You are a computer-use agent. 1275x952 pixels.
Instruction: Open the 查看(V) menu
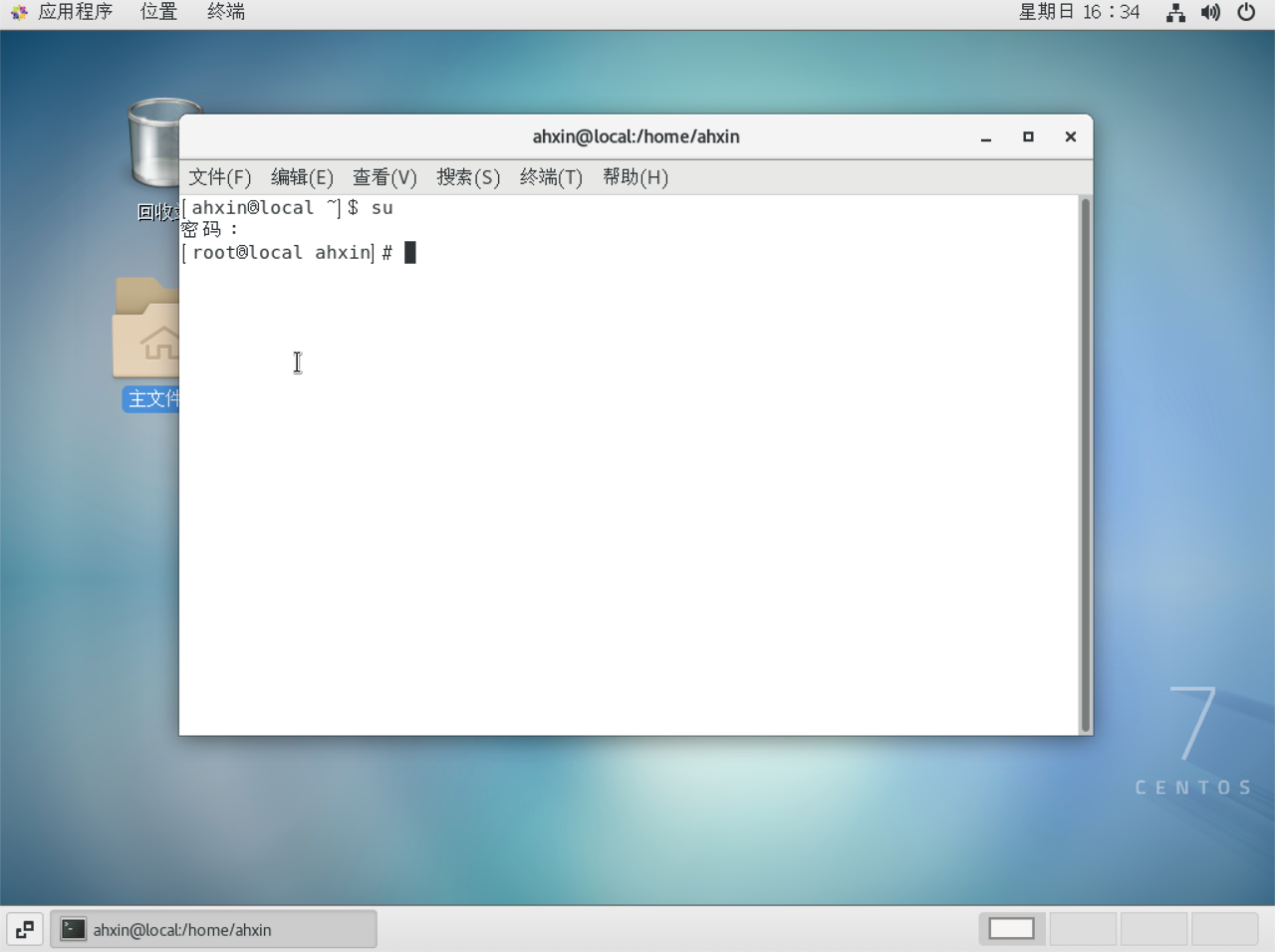(384, 177)
